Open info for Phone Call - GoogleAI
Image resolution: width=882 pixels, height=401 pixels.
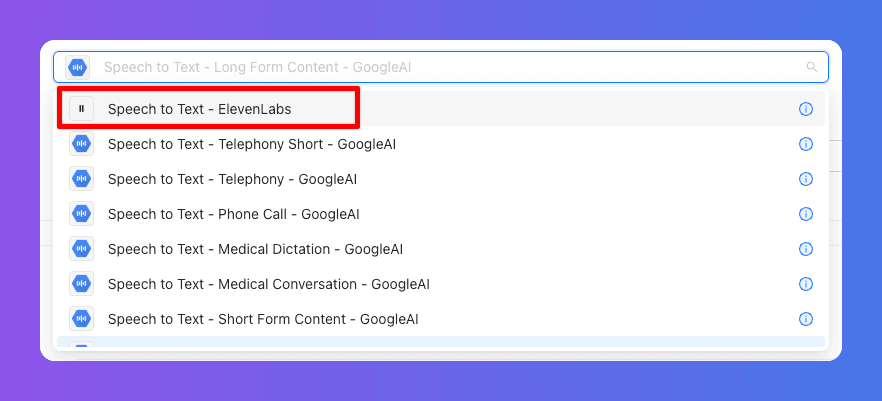pyautogui.click(x=806, y=214)
